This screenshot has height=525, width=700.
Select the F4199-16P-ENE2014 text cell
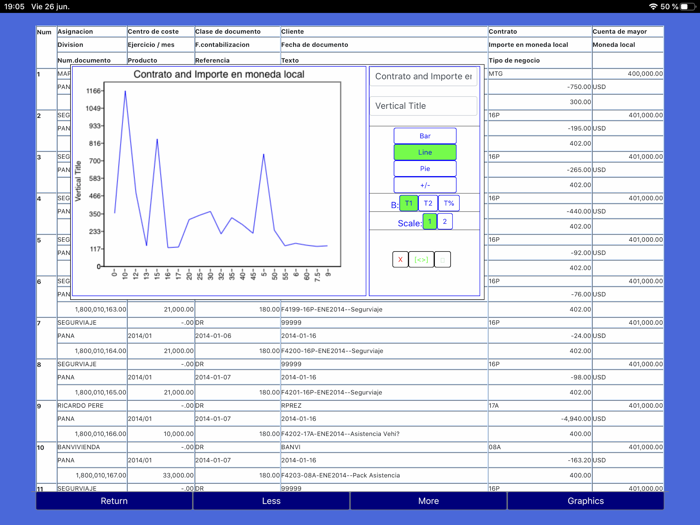(384, 309)
